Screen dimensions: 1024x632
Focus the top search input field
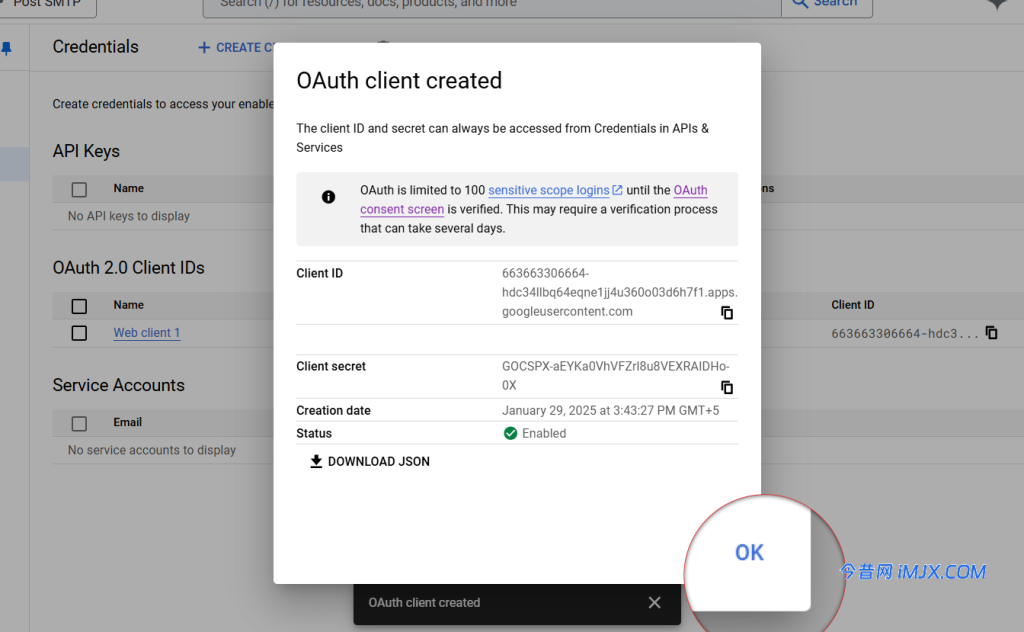pyautogui.click(x=492, y=4)
